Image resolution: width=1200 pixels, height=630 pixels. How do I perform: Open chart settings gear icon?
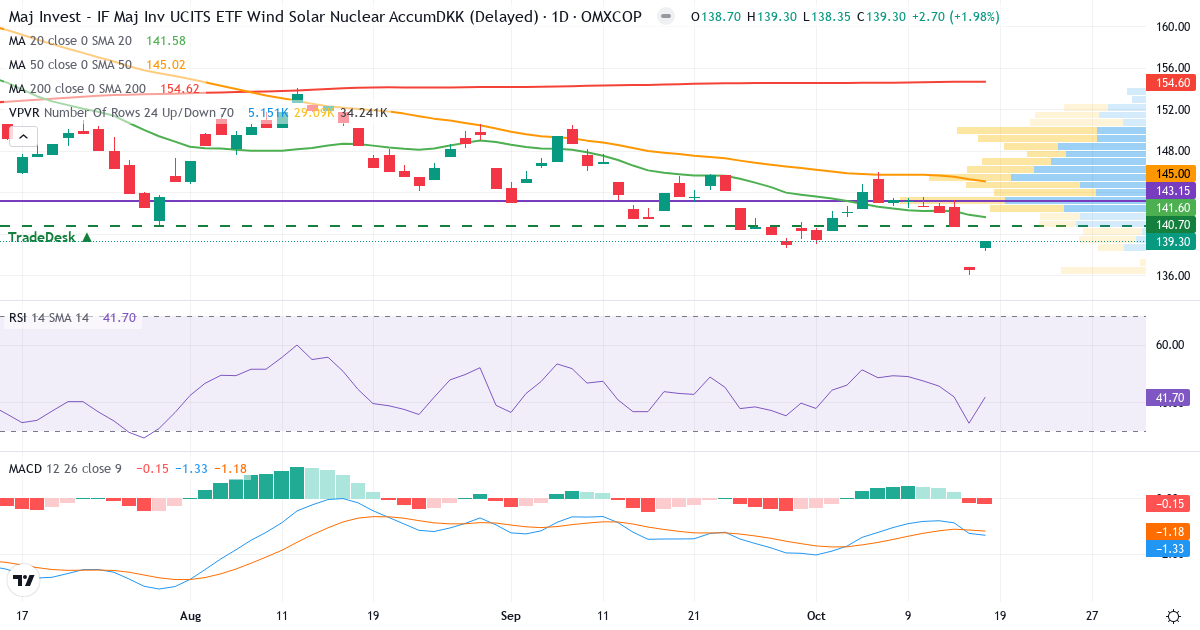[1172, 616]
